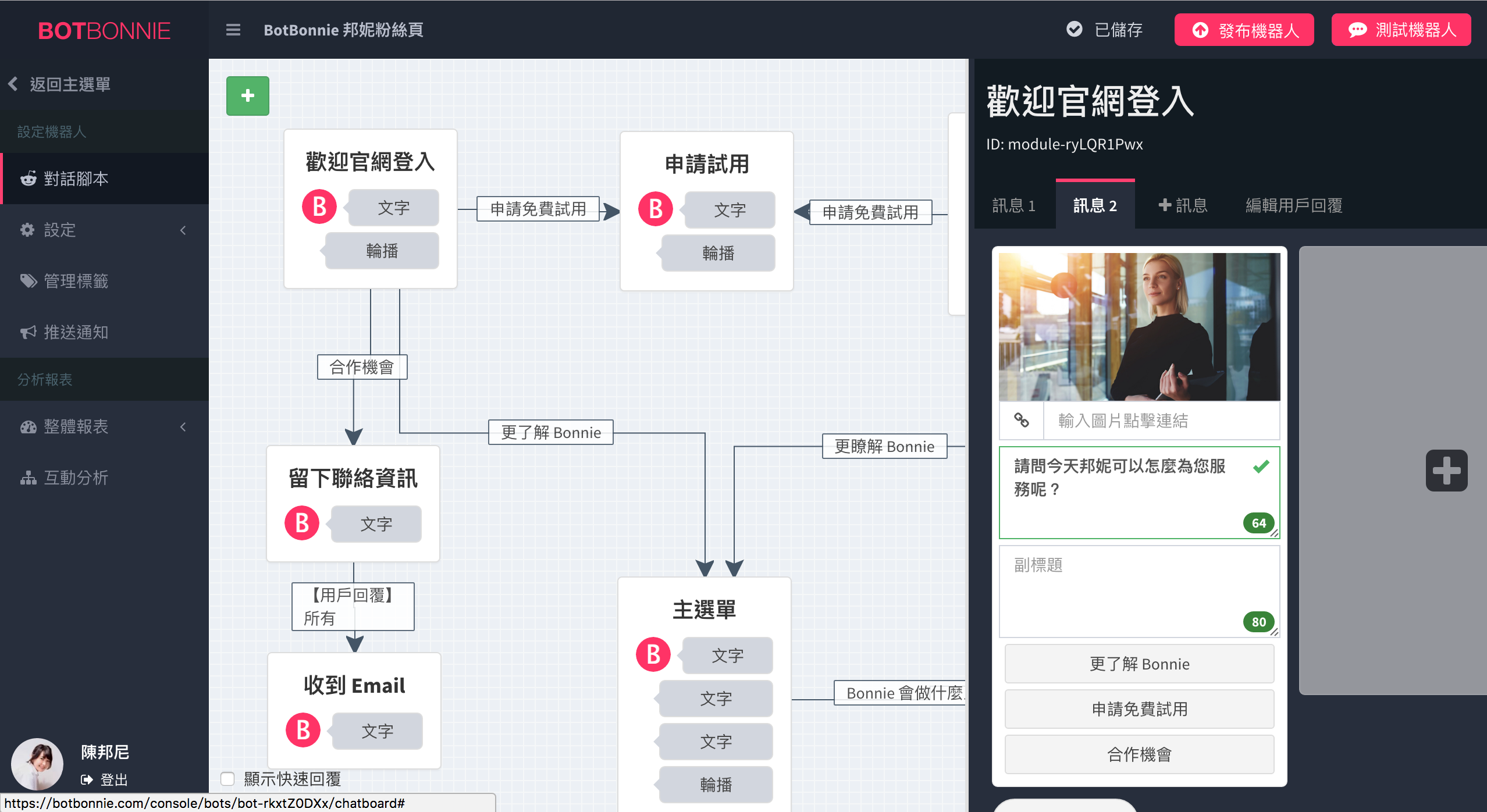Click the B avatar in 主選單 node
This screenshot has height=812, width=1487.
coord(653,655)
